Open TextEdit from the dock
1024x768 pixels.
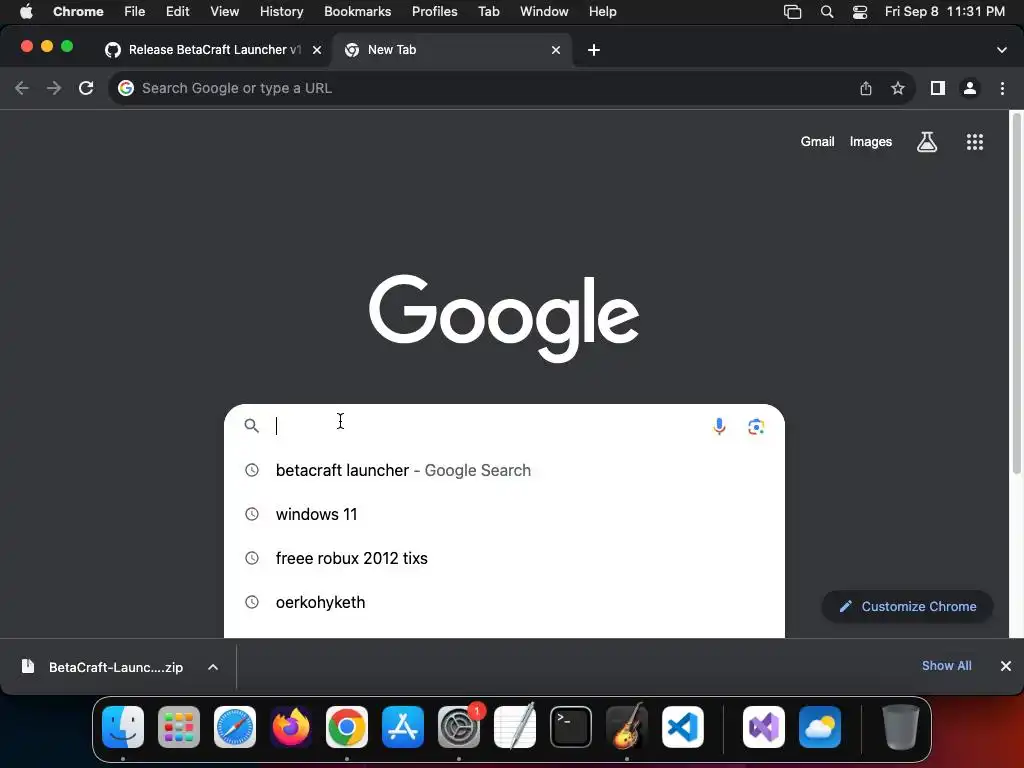515,727
